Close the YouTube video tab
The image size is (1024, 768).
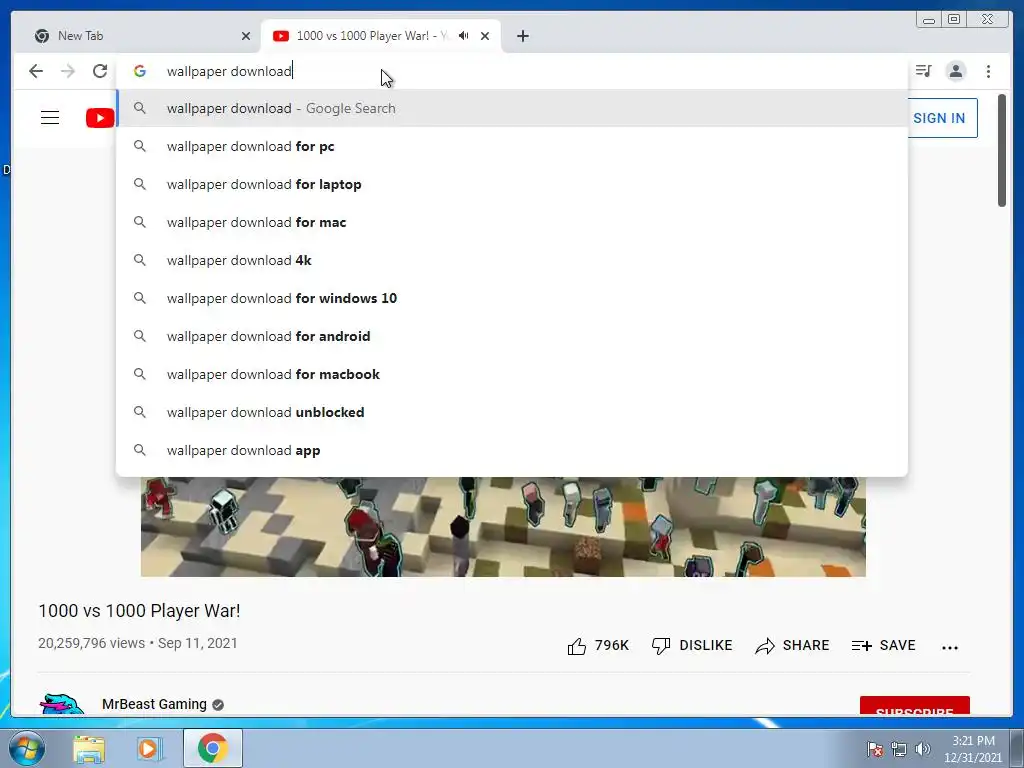click(485, 36)
